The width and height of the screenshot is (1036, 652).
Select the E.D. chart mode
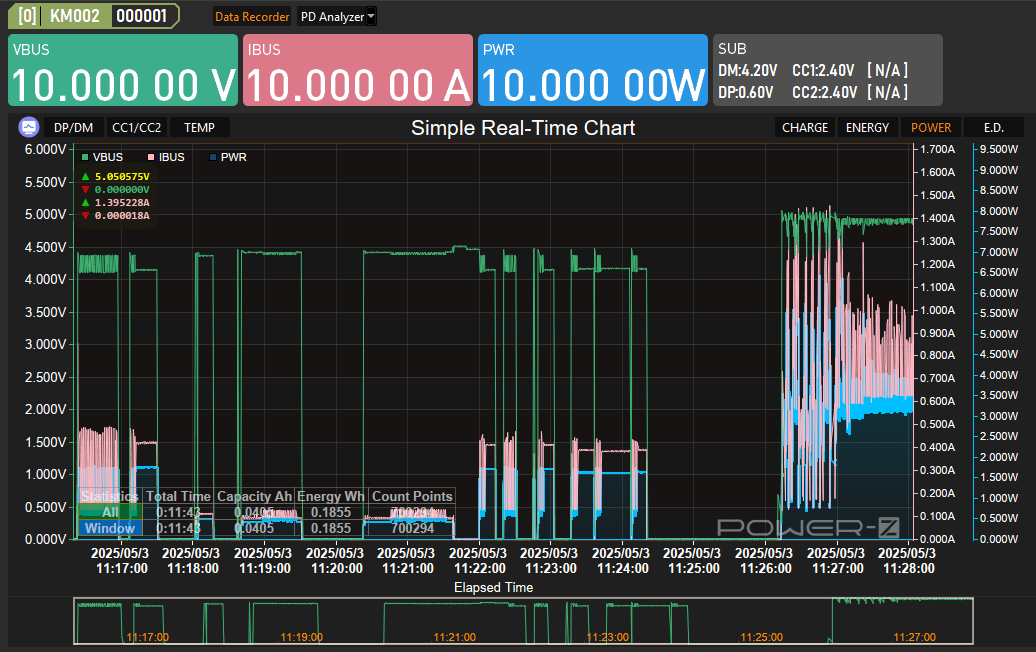click(993, 128)
